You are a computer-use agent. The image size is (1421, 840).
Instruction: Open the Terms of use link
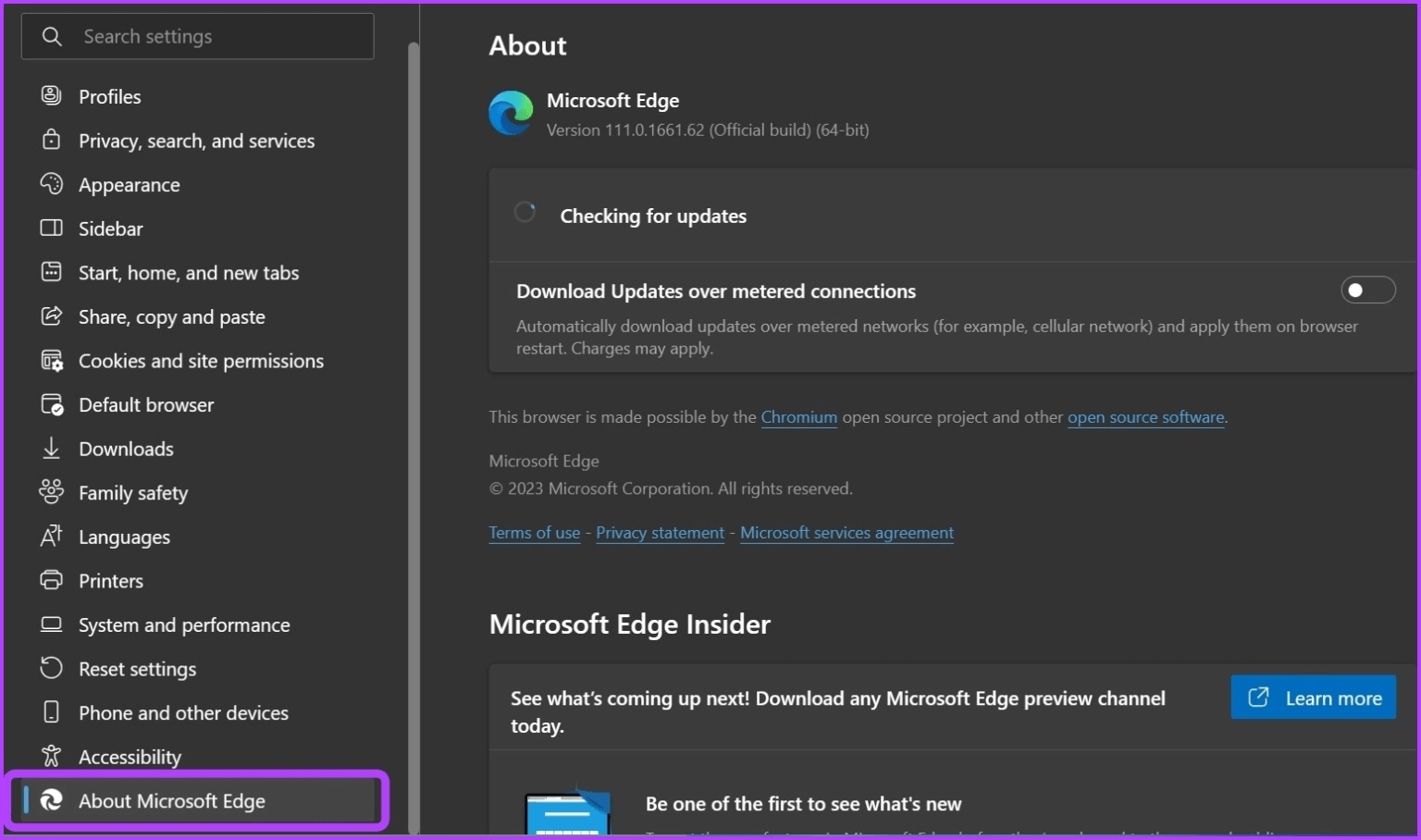click(x=534, y=533)
